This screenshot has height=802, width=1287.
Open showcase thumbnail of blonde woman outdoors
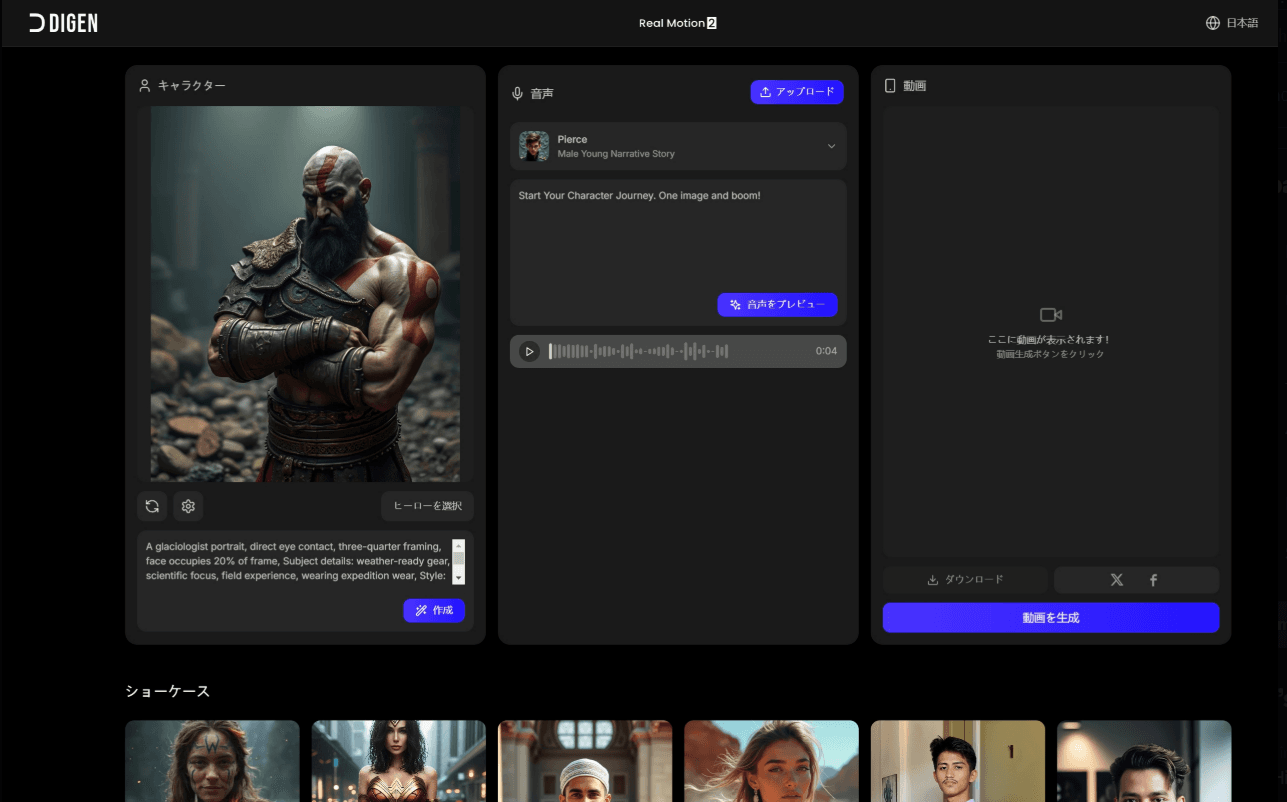[x=771, y=761]
